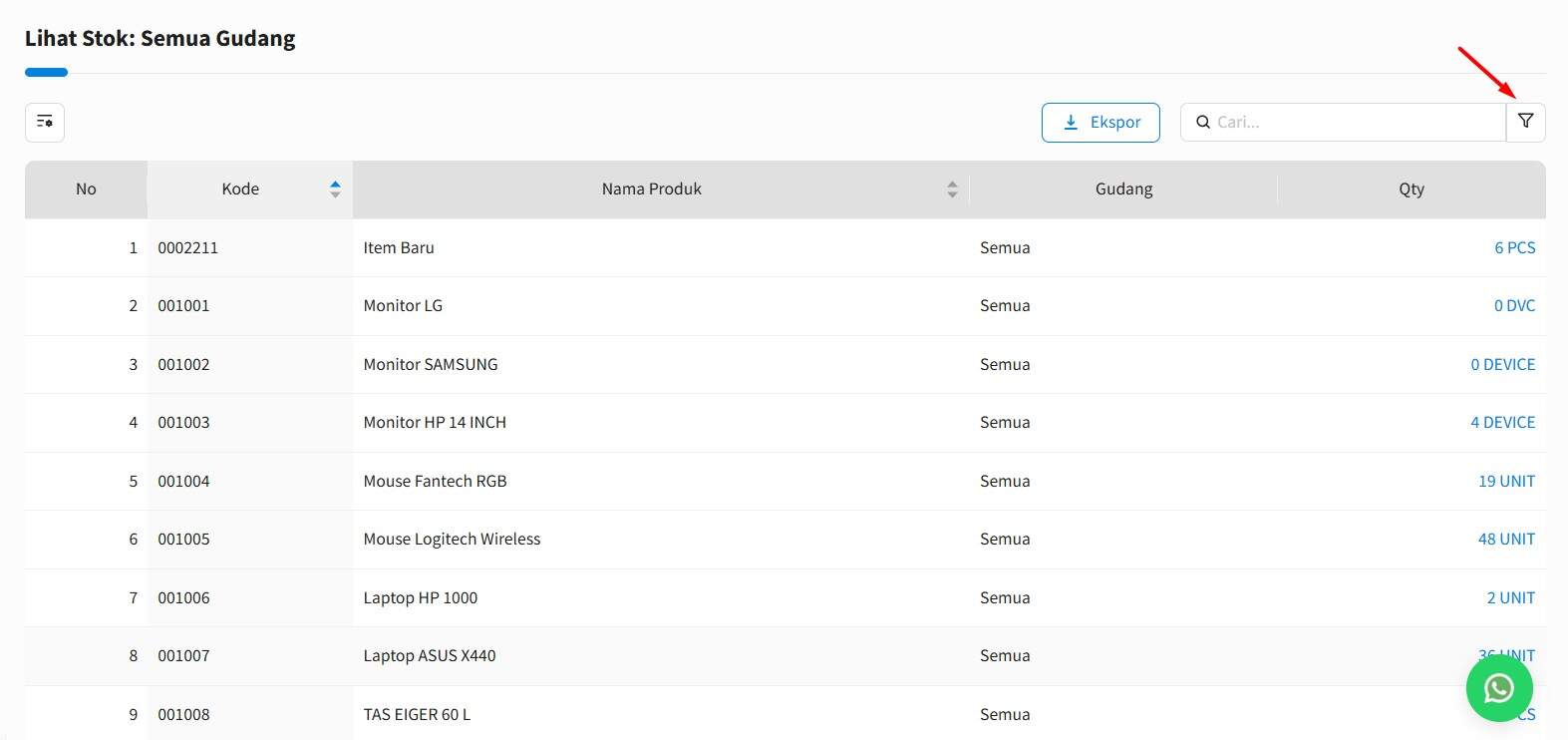Open the 6 PCS quantity link
The image size is (1568, 740).
pyautogui.click(x=1514, y=247)
